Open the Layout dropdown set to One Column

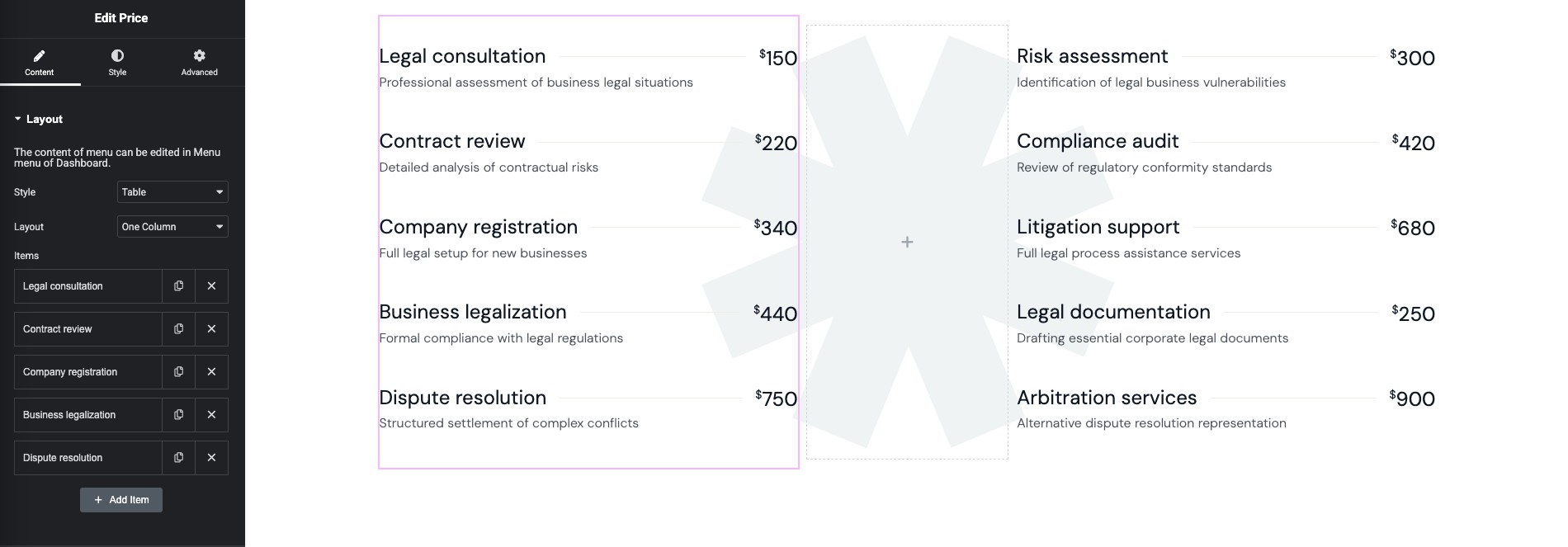[172, 227]
